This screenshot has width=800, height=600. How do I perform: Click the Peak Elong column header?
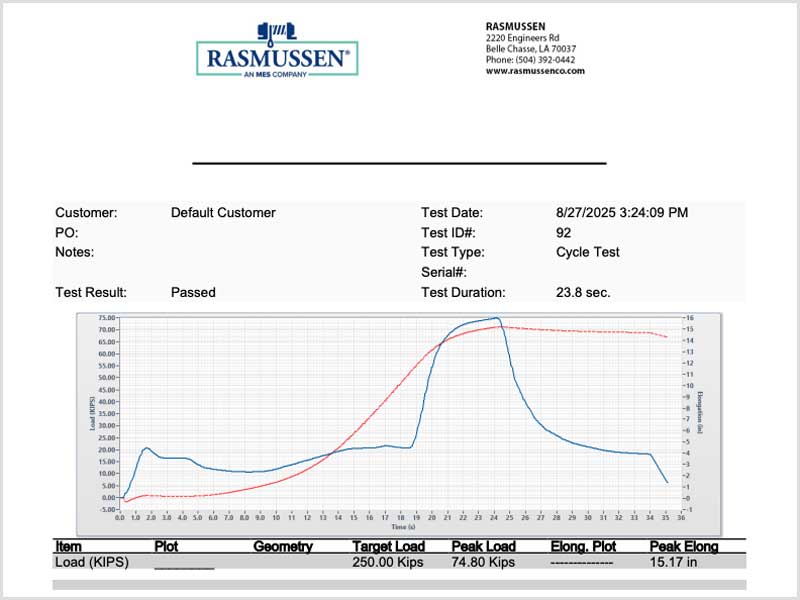tap(684, 546)
